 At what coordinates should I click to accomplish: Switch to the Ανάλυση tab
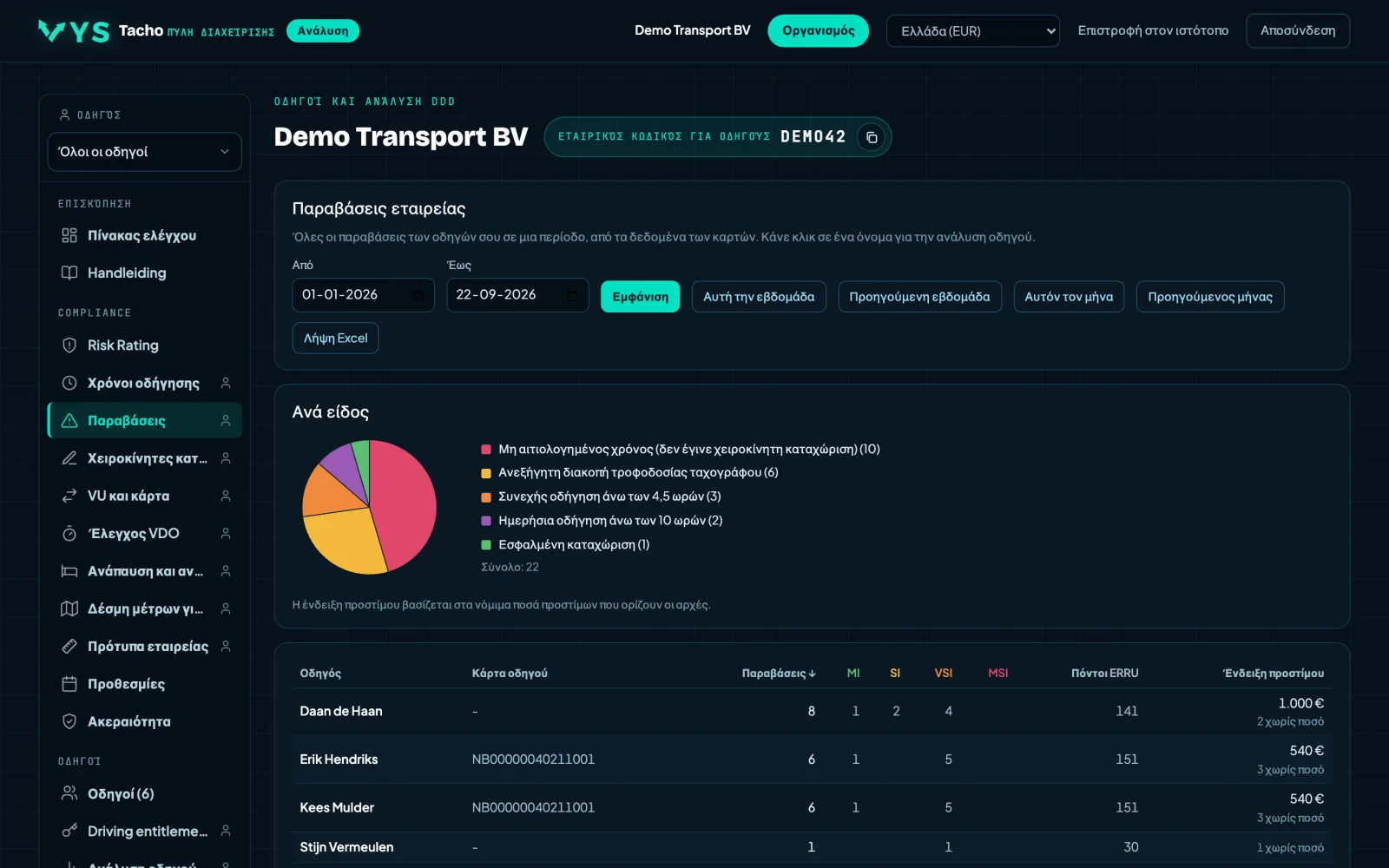point(323,31)
